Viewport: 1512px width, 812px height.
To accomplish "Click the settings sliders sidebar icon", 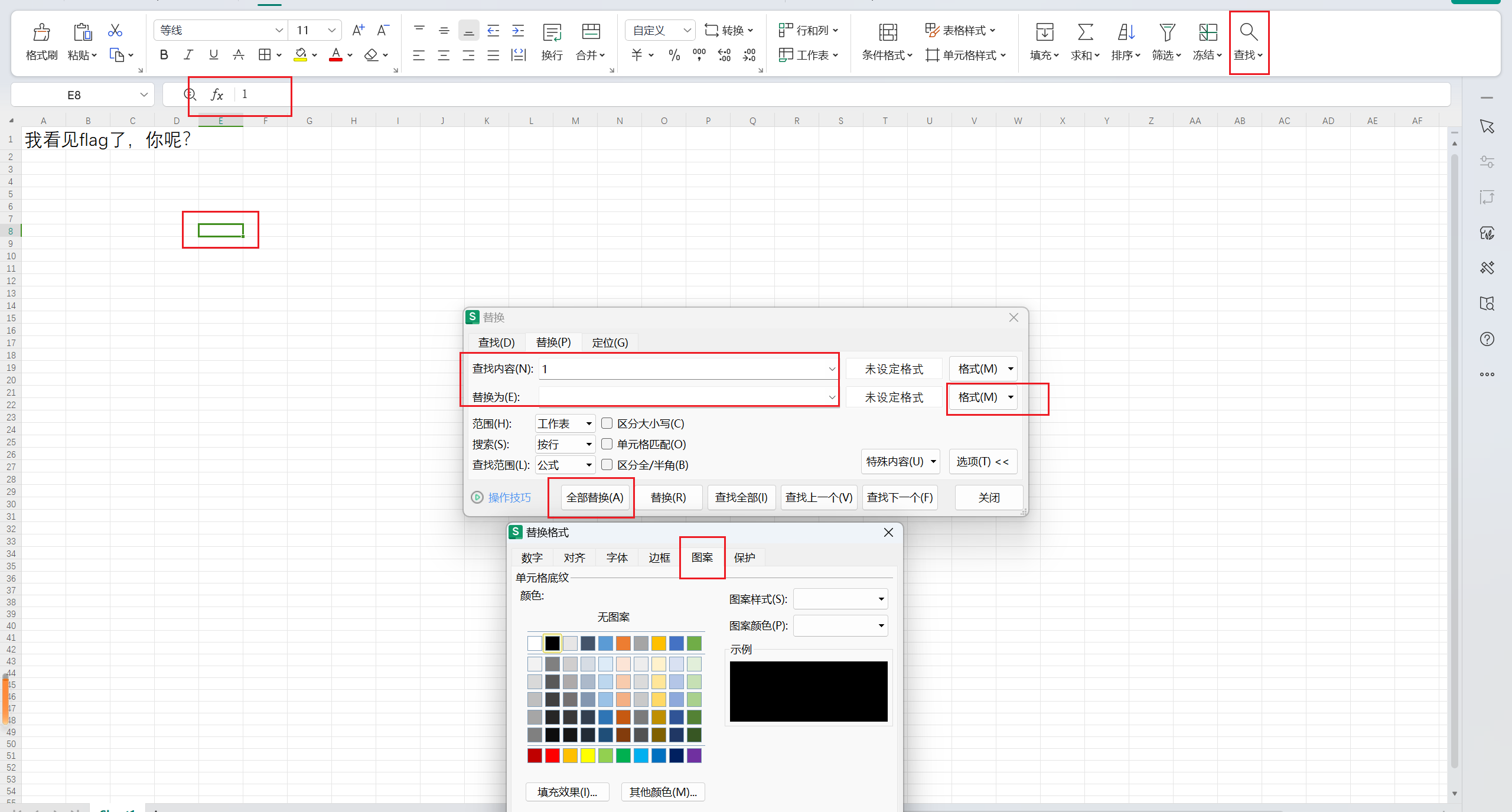I will coord(1487,162).
